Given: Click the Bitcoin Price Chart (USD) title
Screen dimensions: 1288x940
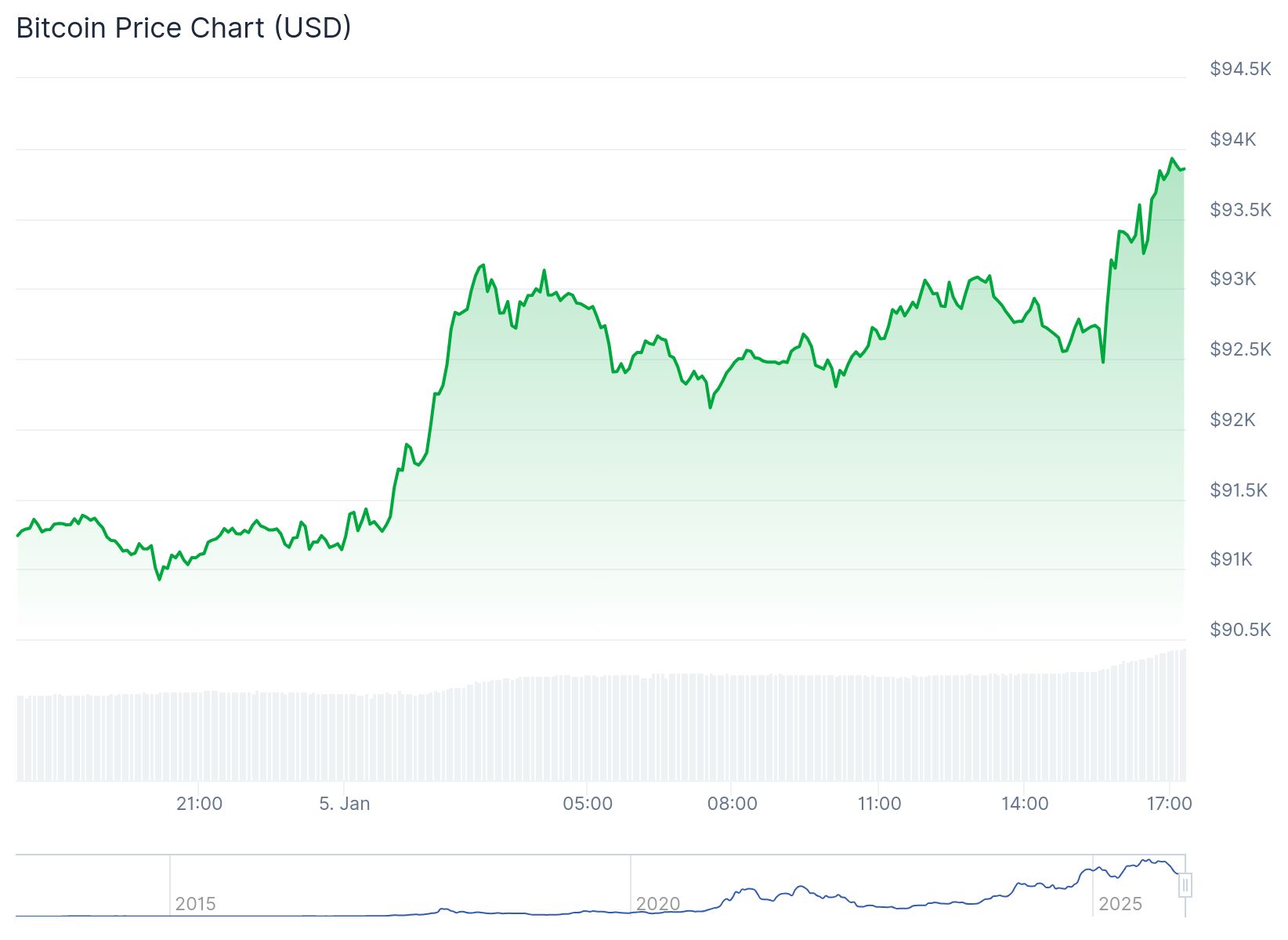Looking at the screenshot, I should click(x=184, y=28).
